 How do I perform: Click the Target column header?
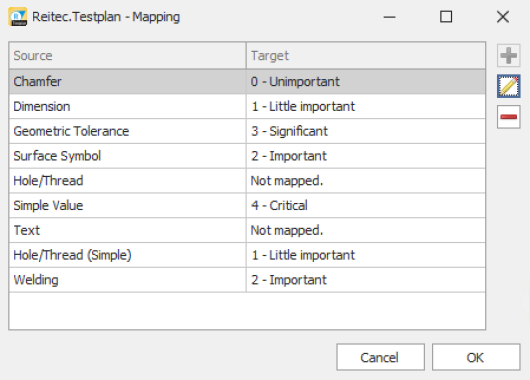[x=366, y=56]
